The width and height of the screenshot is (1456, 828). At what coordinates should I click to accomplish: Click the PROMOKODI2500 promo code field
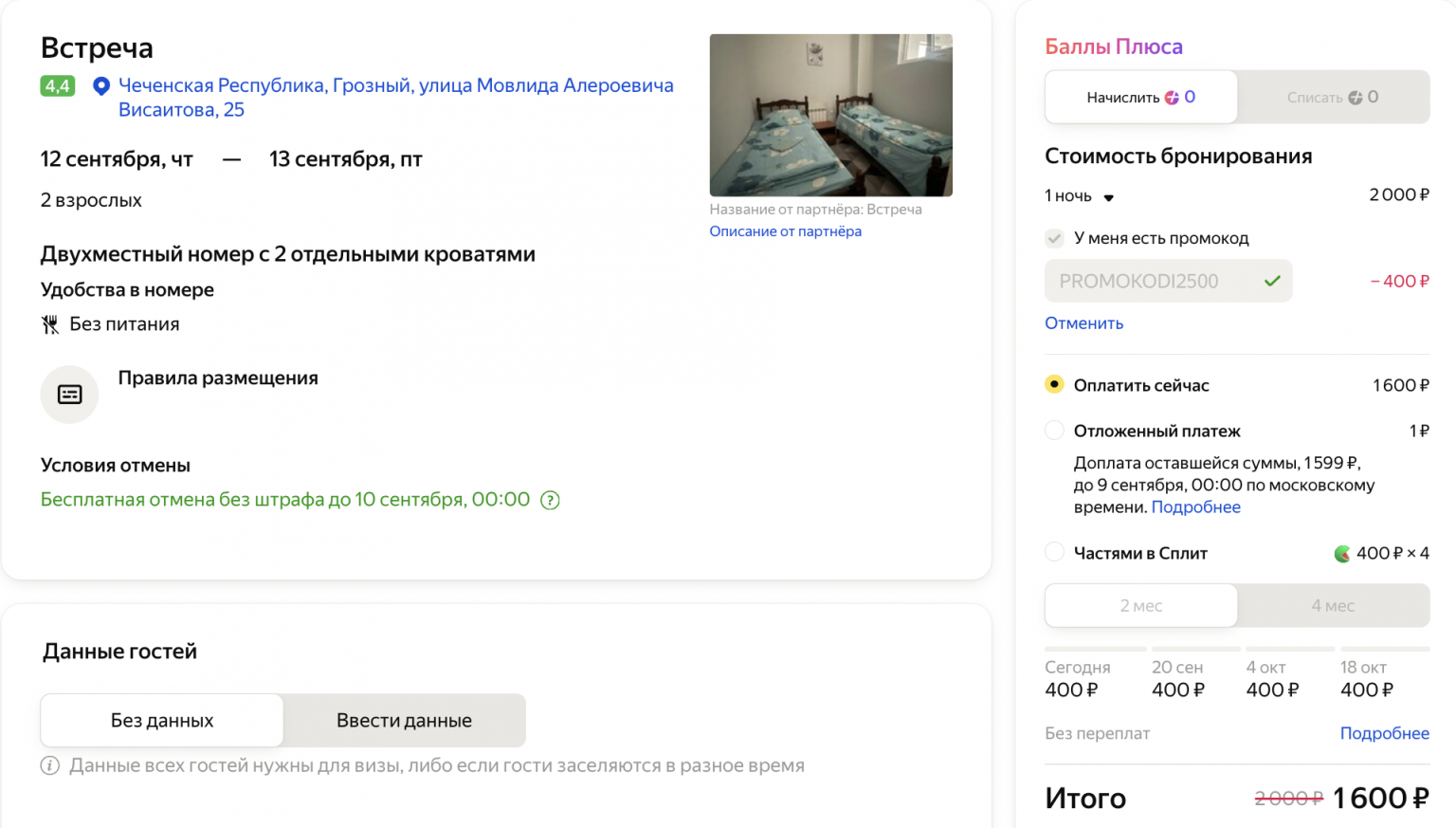tap(1168, 281)
